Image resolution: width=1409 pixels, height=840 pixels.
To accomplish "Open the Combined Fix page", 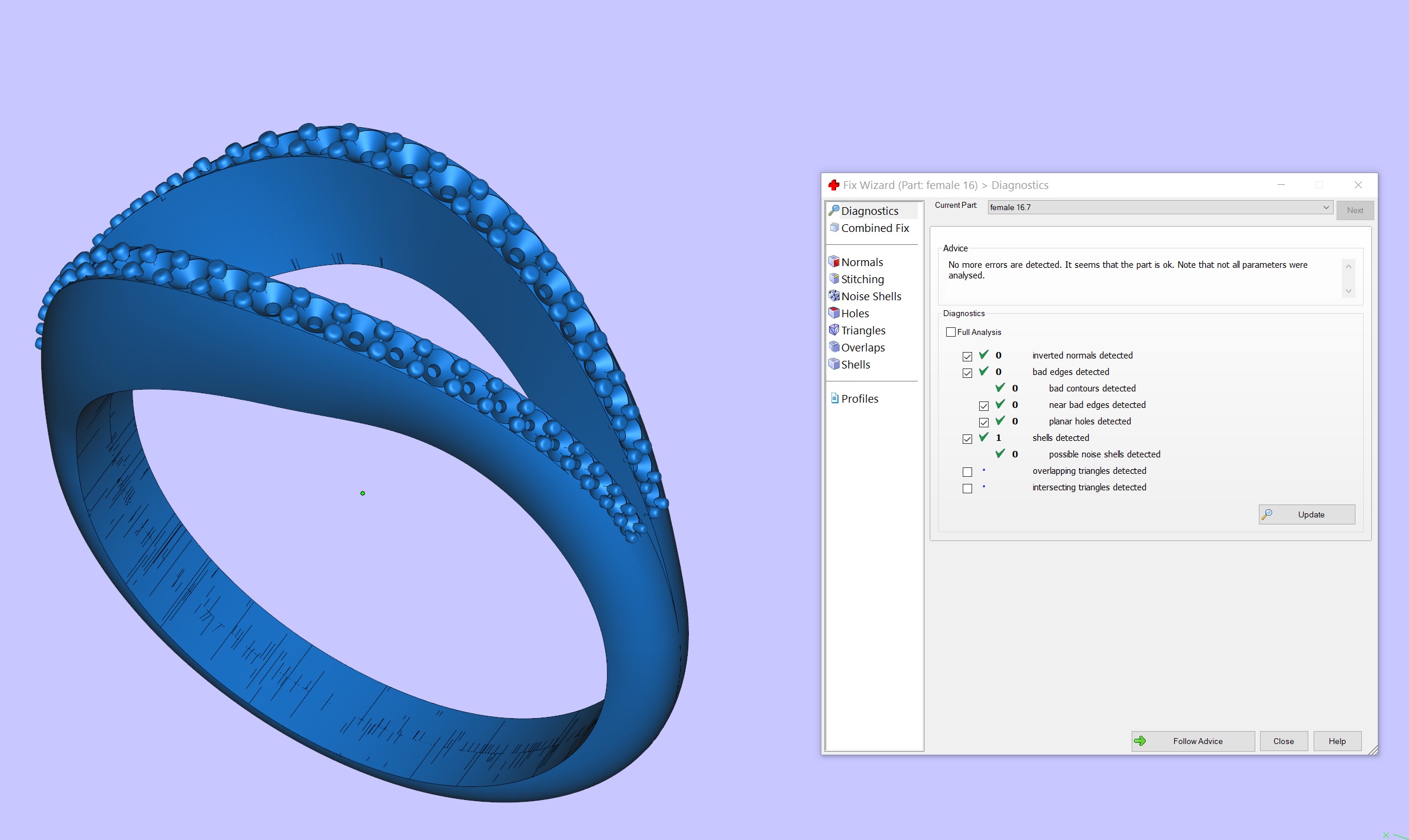I will [874, 228].
